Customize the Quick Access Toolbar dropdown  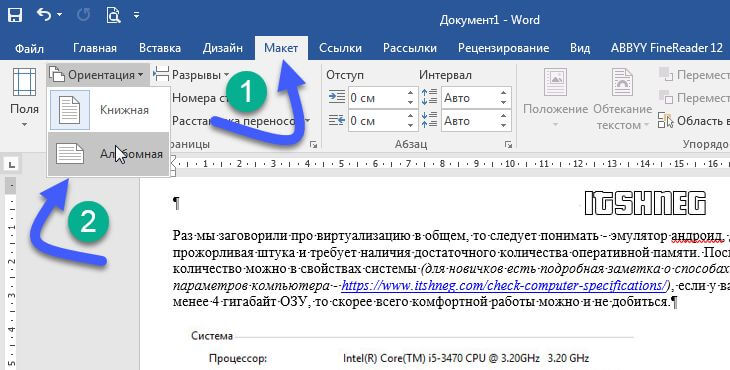coord(136,15)
